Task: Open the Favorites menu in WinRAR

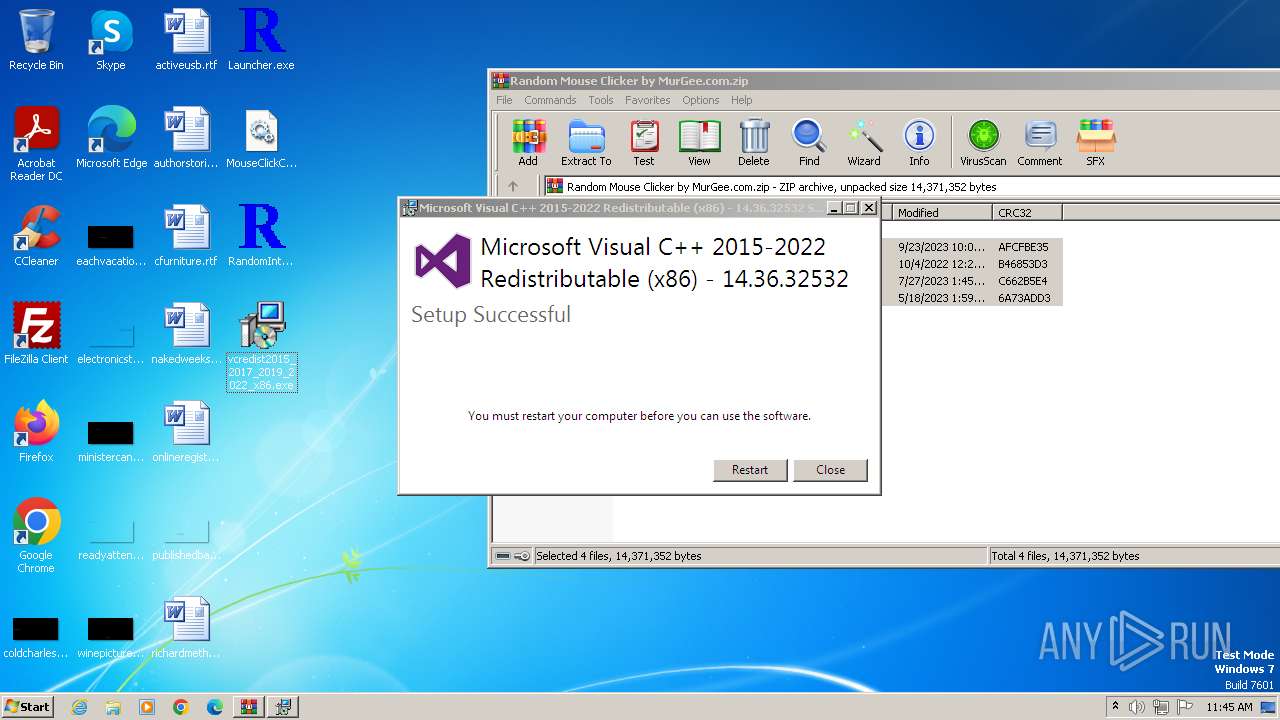Action: click(648, 100)
